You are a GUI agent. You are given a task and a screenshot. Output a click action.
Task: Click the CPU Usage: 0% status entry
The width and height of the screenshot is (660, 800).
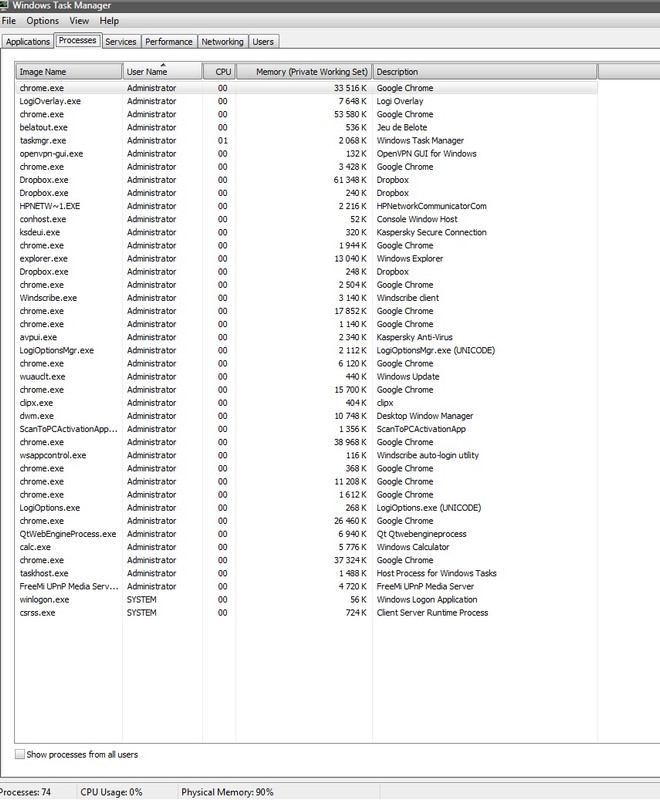[x=111, y=792]
